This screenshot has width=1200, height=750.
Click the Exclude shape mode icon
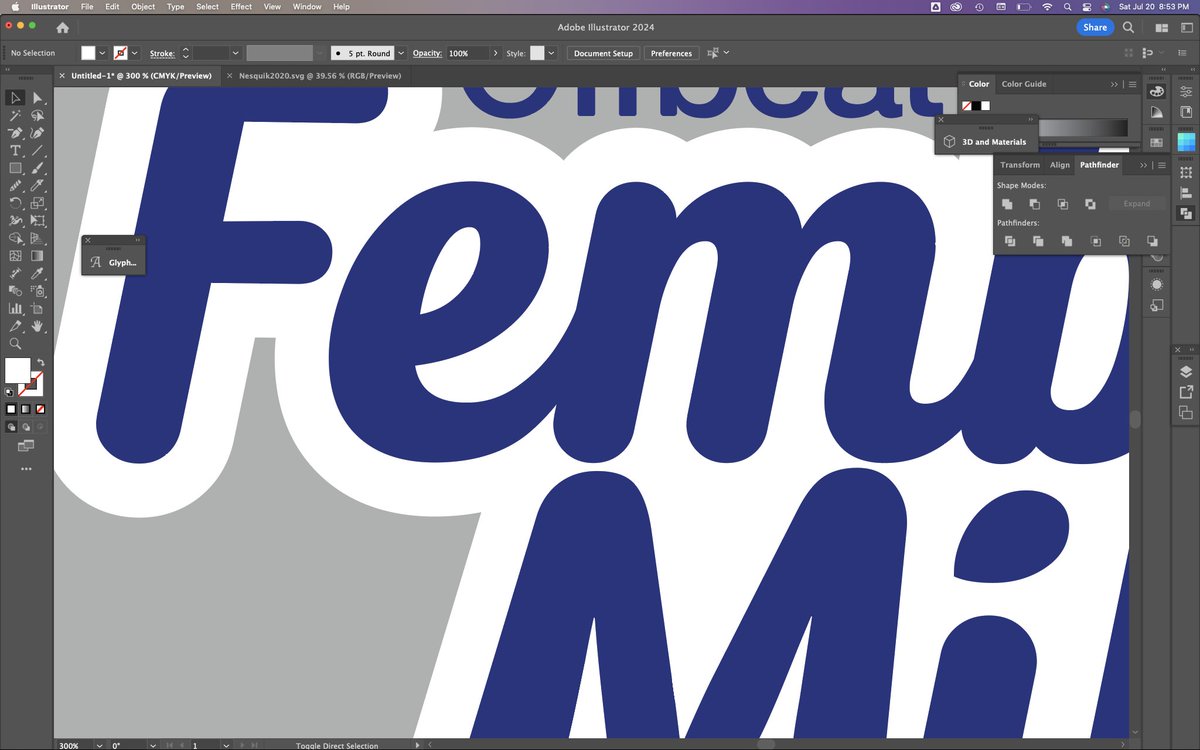(1090, 204)
